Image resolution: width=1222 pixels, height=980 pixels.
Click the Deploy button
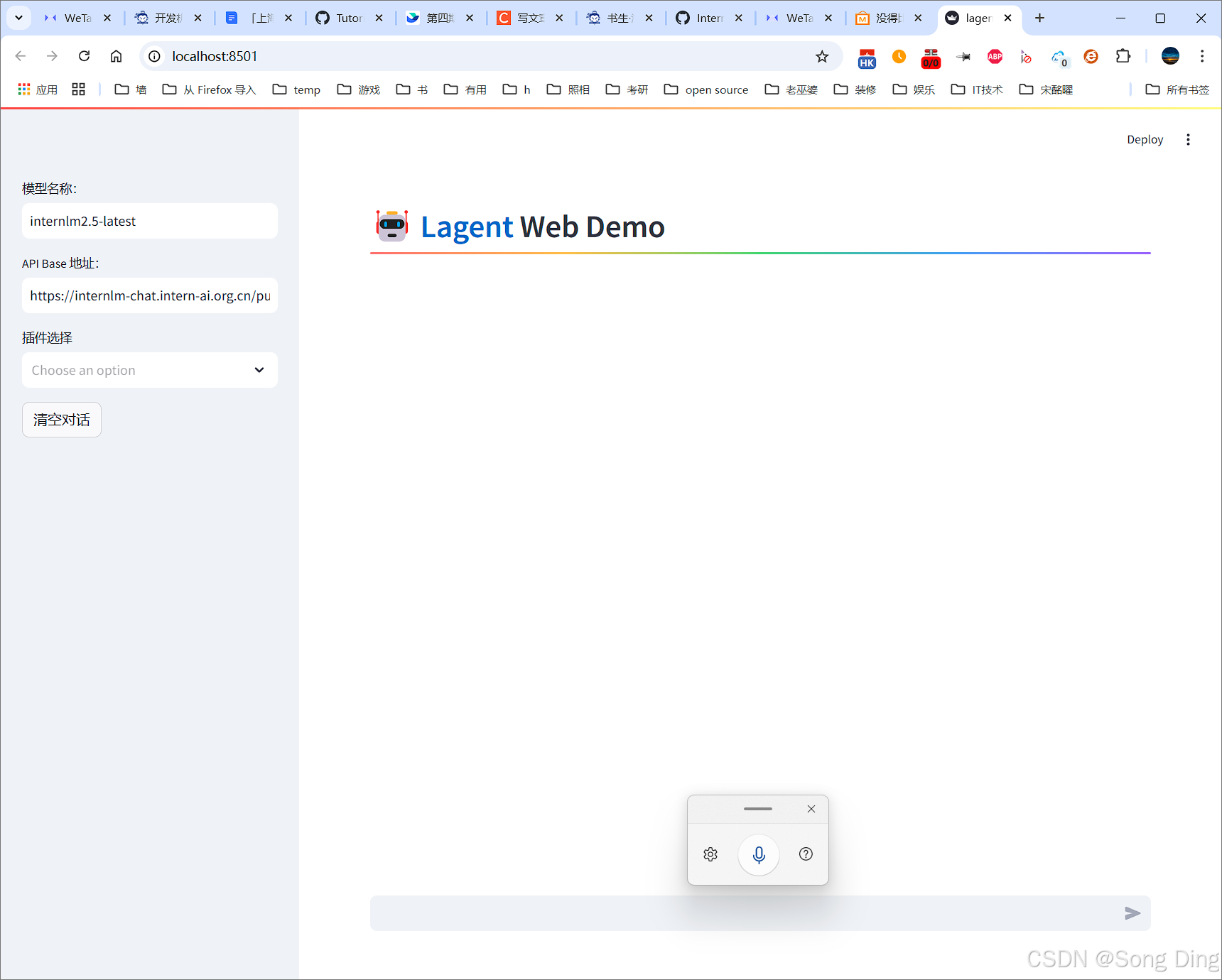click(x=1145, y=140)
